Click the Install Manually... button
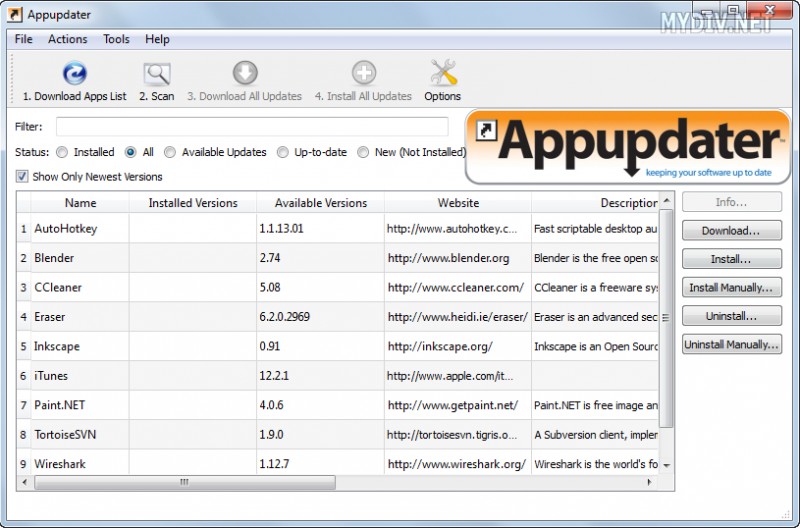Viewport: 800px width, 528px height. click(x=732, y=288)
